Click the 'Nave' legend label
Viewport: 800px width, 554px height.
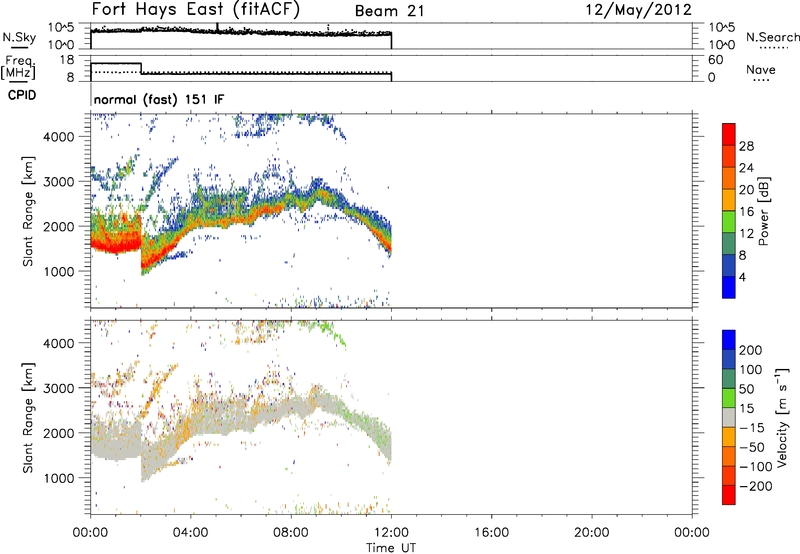pyautogui.click(x=761, y=69)
